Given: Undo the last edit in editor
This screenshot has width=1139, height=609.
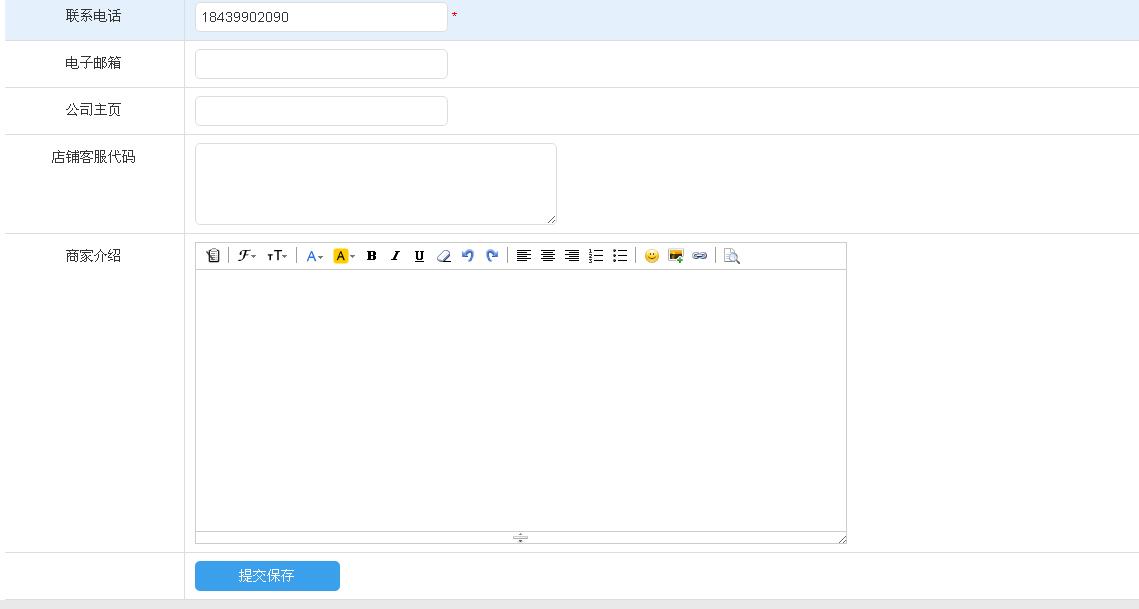Looking at the screenshot, I should [x=467, y=256].
